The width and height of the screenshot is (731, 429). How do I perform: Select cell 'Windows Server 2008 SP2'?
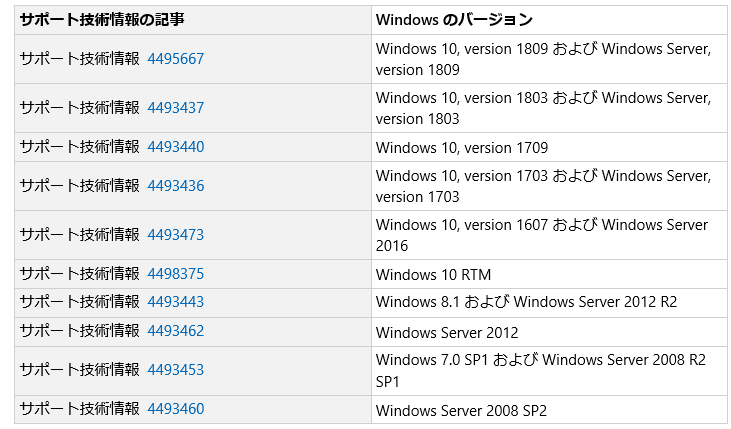549,410
